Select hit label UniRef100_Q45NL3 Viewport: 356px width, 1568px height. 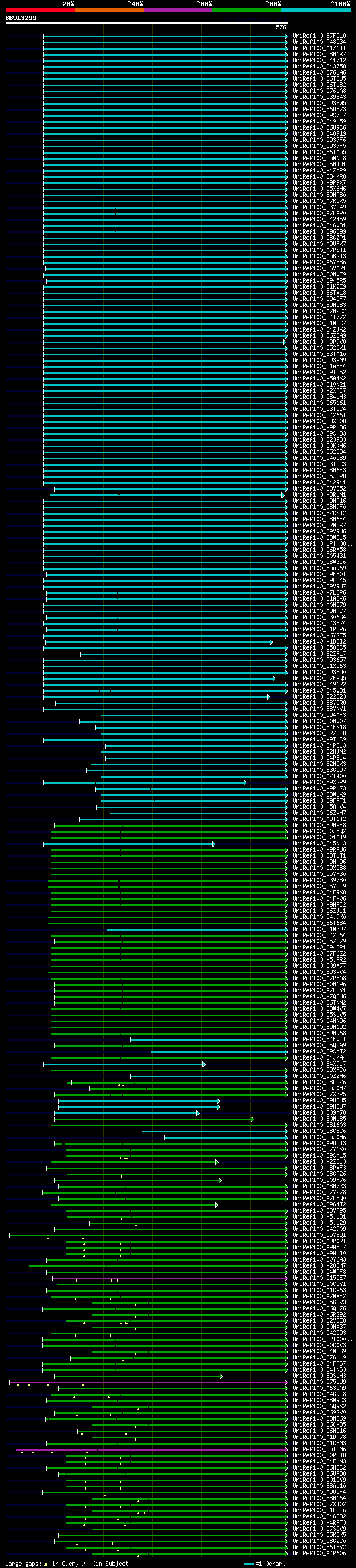(x=319, y=844)
